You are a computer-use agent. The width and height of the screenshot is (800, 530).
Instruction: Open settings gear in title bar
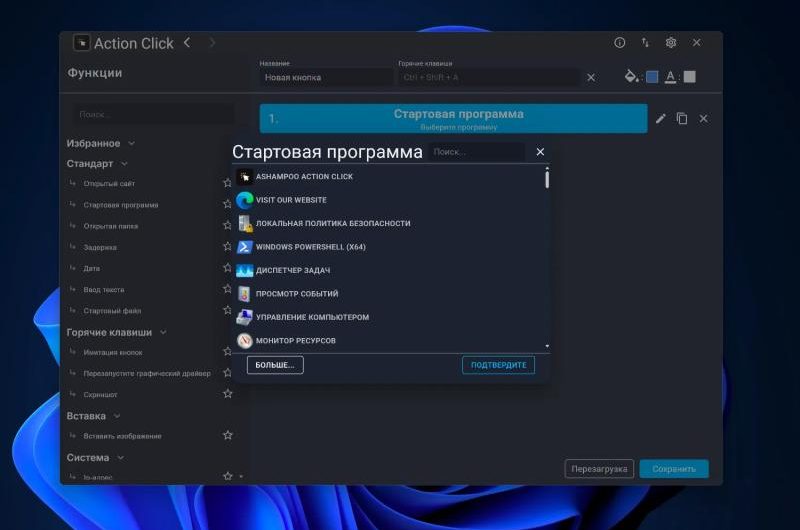click(x=671, y=43)
